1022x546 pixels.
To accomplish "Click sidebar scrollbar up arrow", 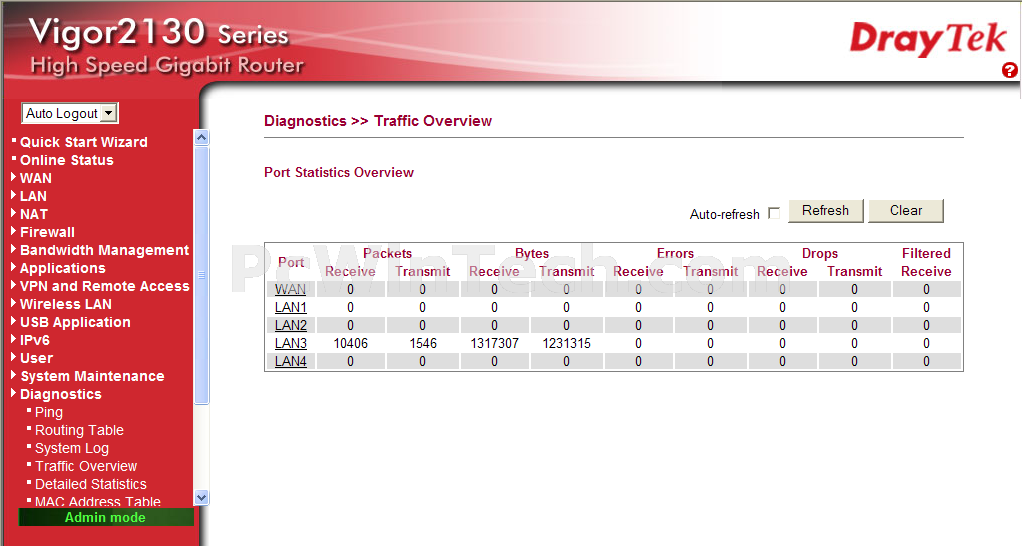I will [201, 137].
